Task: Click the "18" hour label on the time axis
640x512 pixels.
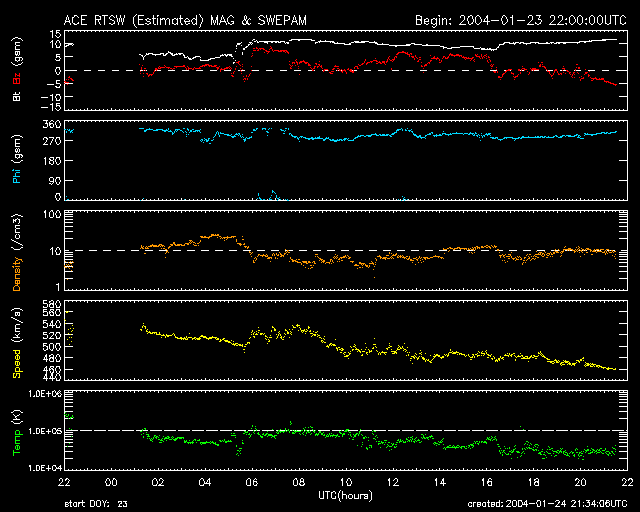Action: (533, 483)
